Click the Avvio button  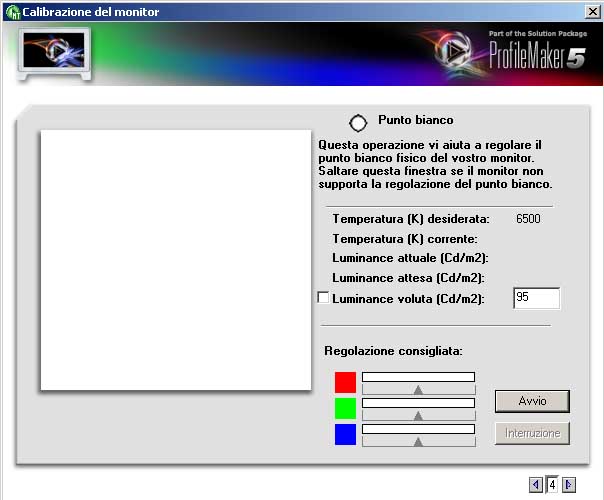coord(532,401)
